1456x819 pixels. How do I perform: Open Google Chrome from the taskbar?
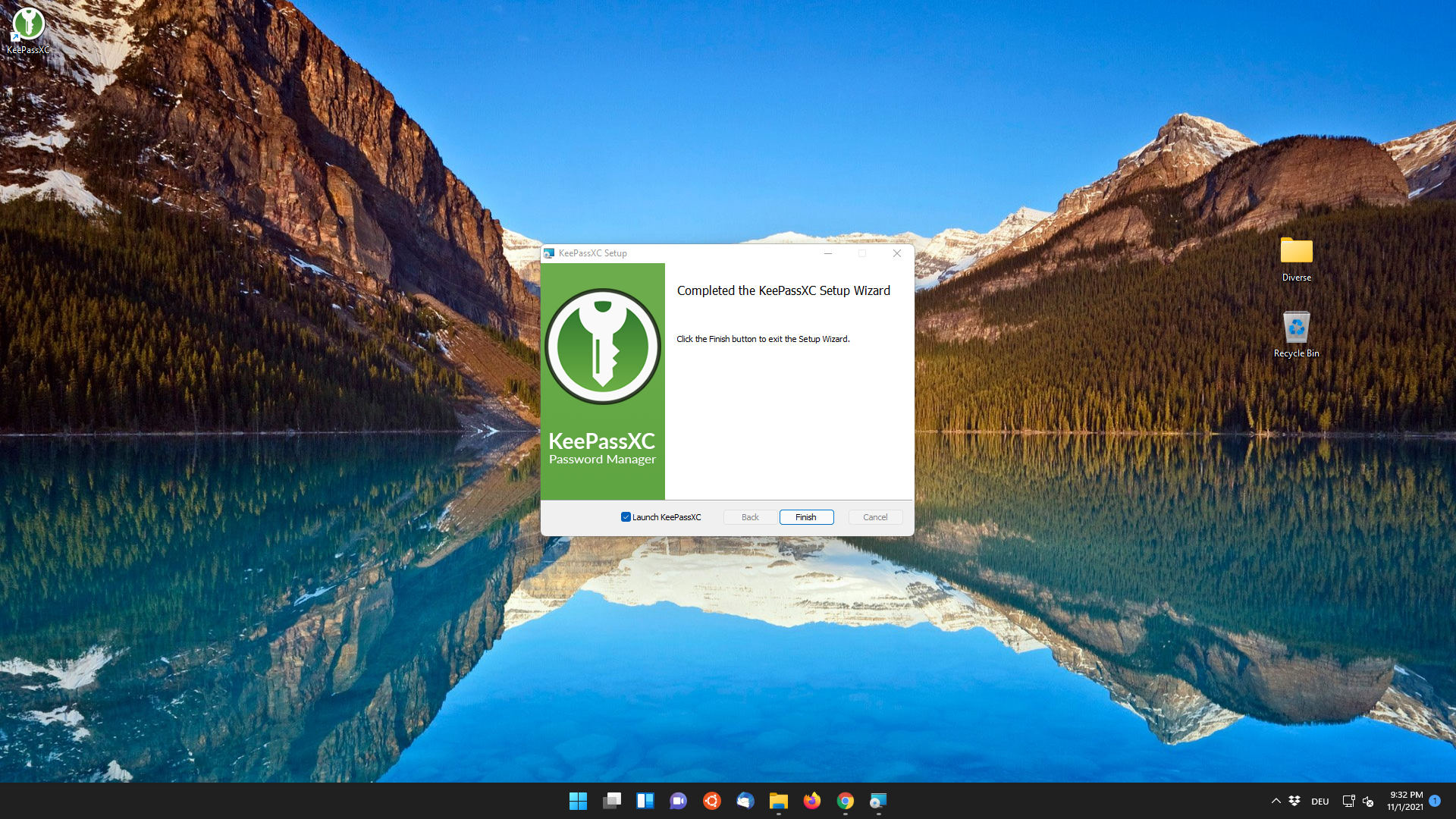point(846,801)
